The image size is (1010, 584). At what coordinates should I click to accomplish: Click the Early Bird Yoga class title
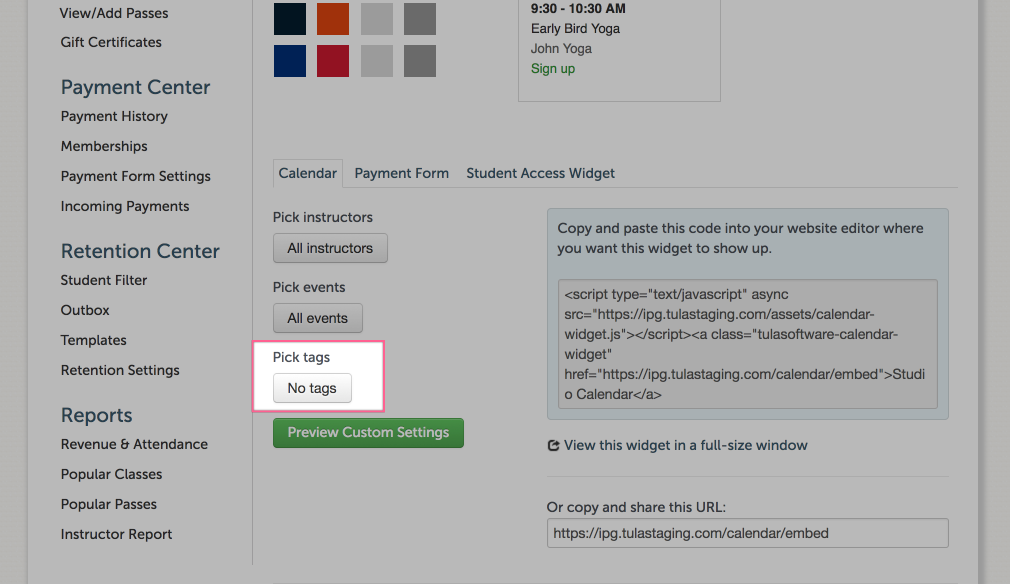[x=575, y=28]
